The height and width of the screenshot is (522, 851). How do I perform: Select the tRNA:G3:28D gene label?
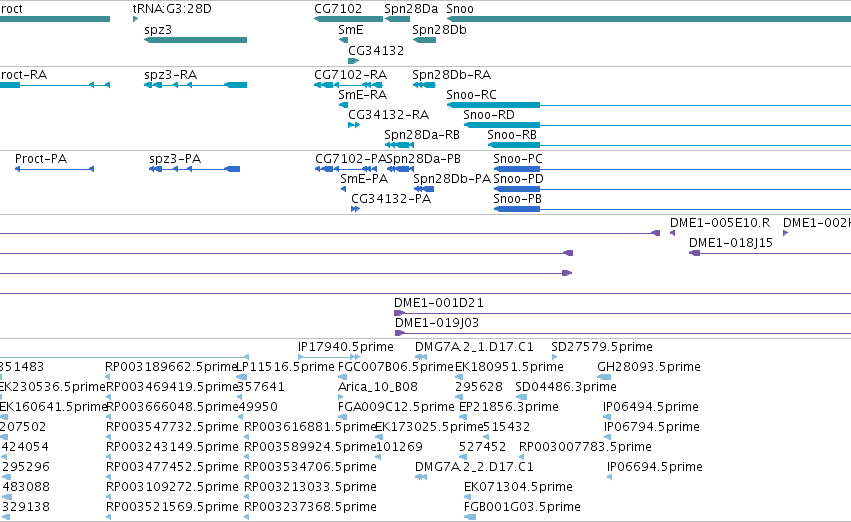[x=172, y=9]
